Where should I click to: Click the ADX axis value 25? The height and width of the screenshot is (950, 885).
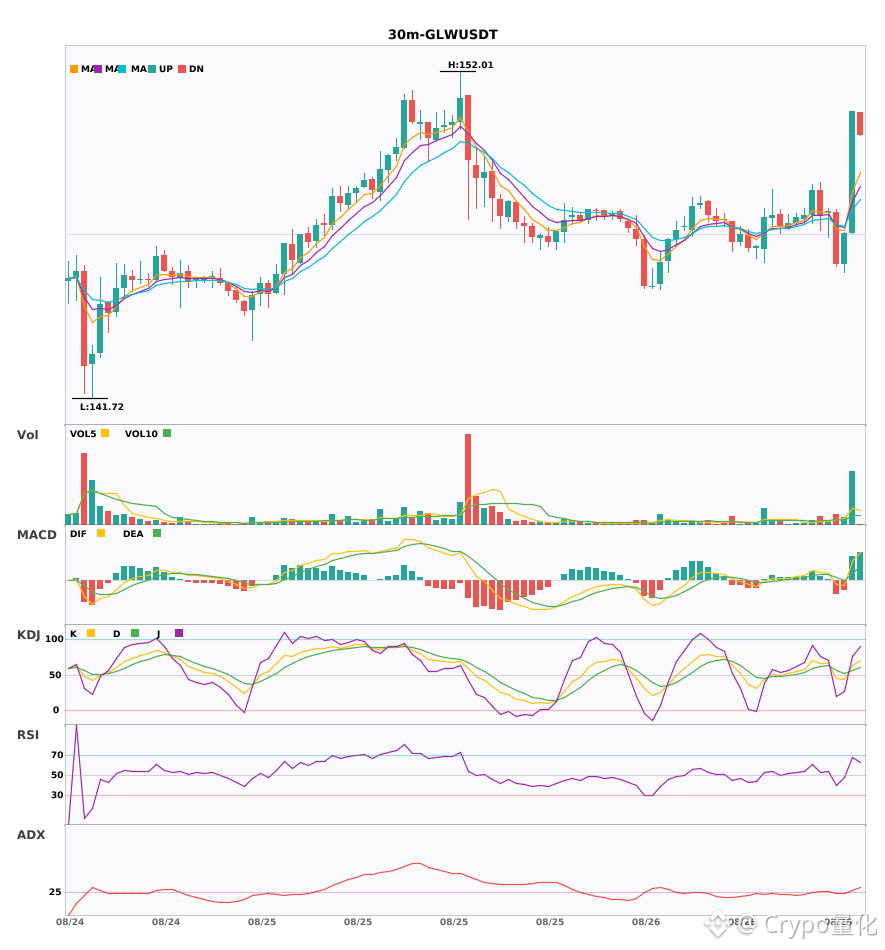pos(55,892)
